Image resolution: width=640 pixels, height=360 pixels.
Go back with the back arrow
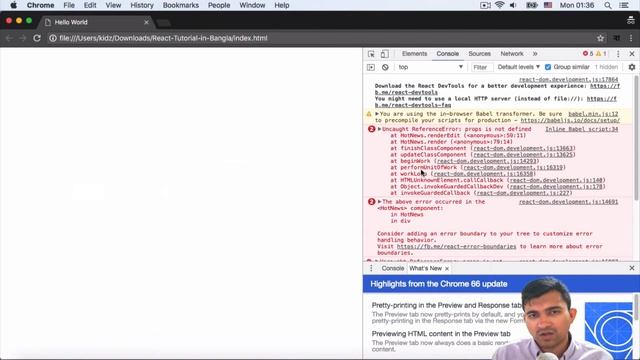coord(9,38)
